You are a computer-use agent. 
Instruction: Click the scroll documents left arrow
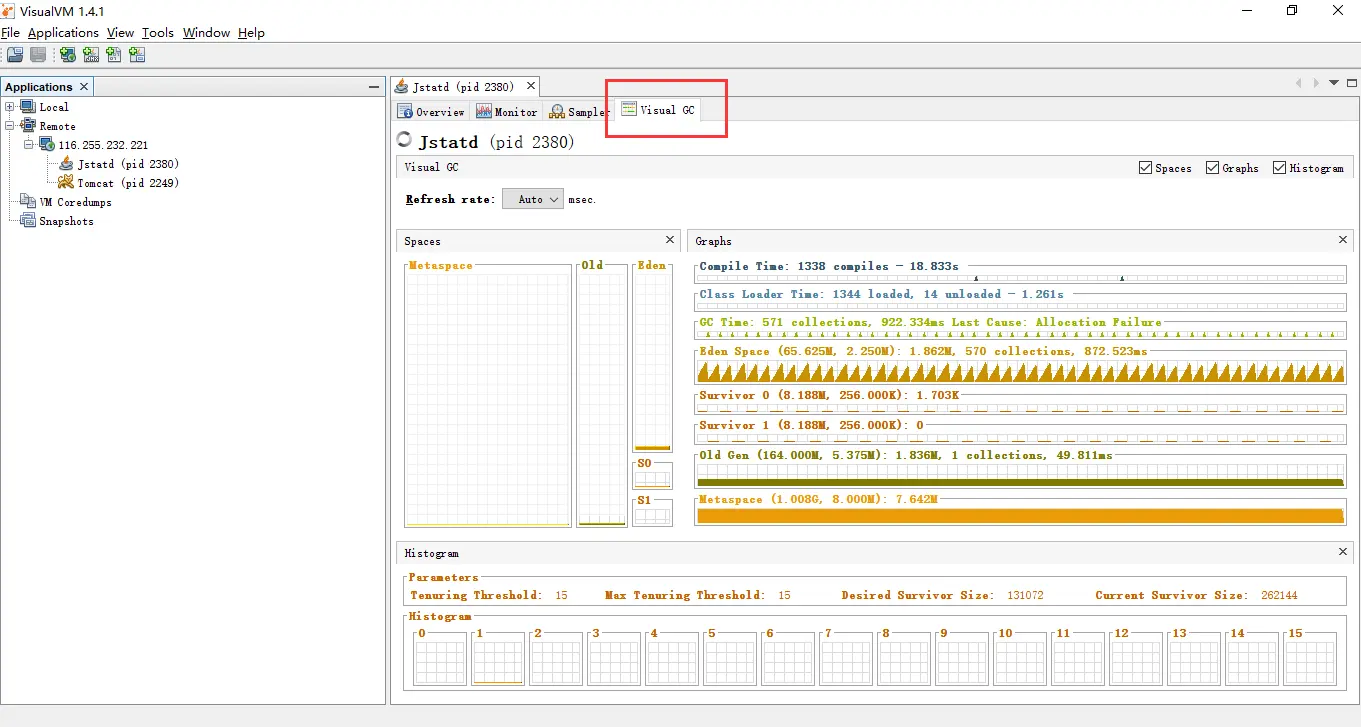pos(1298,83)
